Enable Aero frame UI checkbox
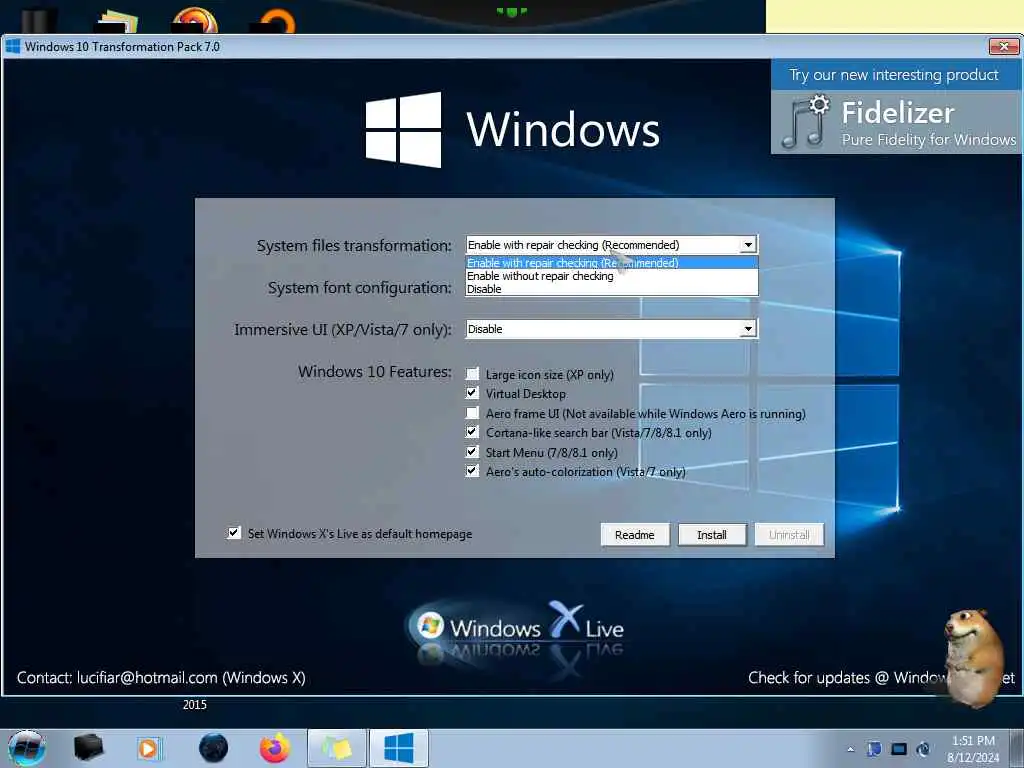Viewport: 1024px width, 768px height. (x=472, y=413)
